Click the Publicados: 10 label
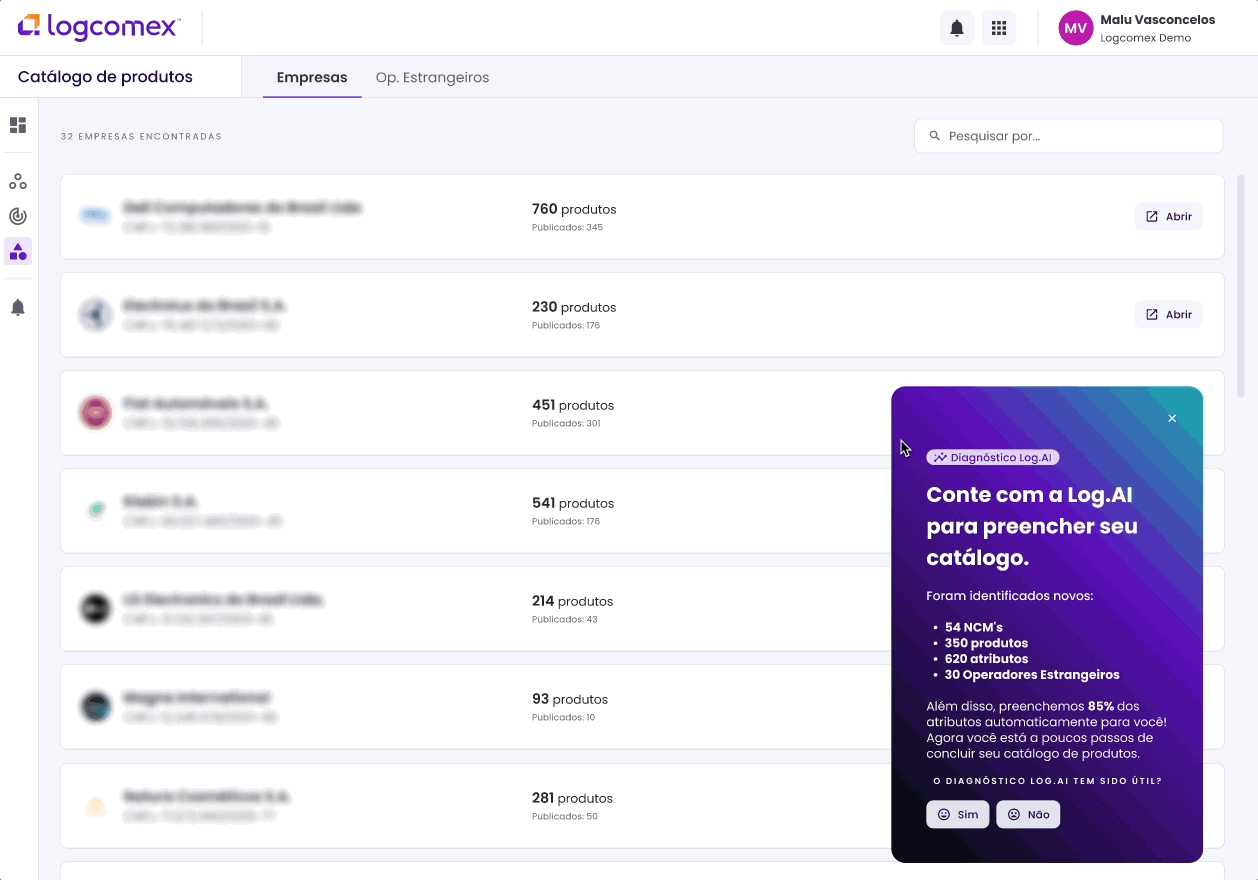The image size is (1258, 880). 563,717
